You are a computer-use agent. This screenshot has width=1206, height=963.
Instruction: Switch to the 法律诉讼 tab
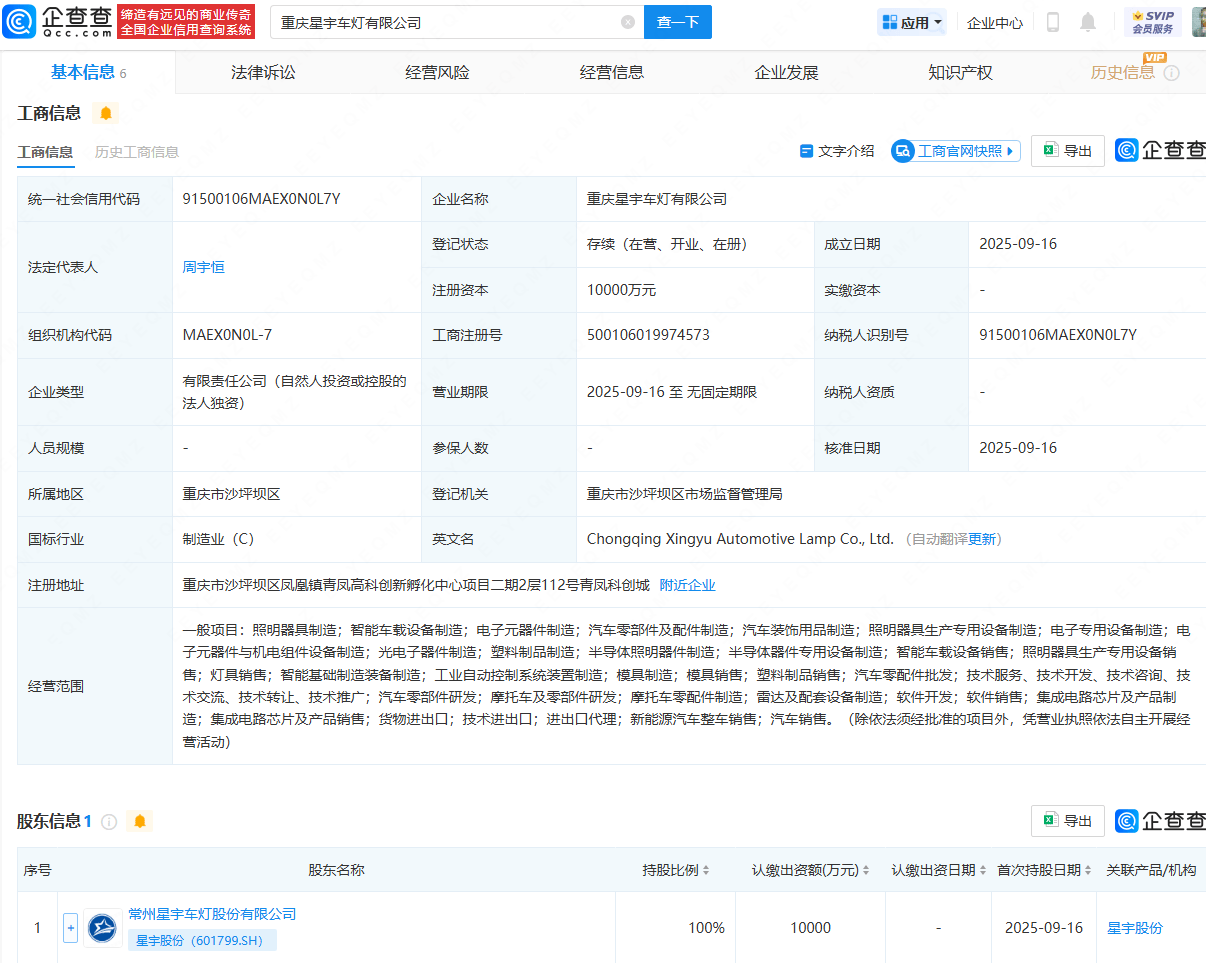coord(262,71)
